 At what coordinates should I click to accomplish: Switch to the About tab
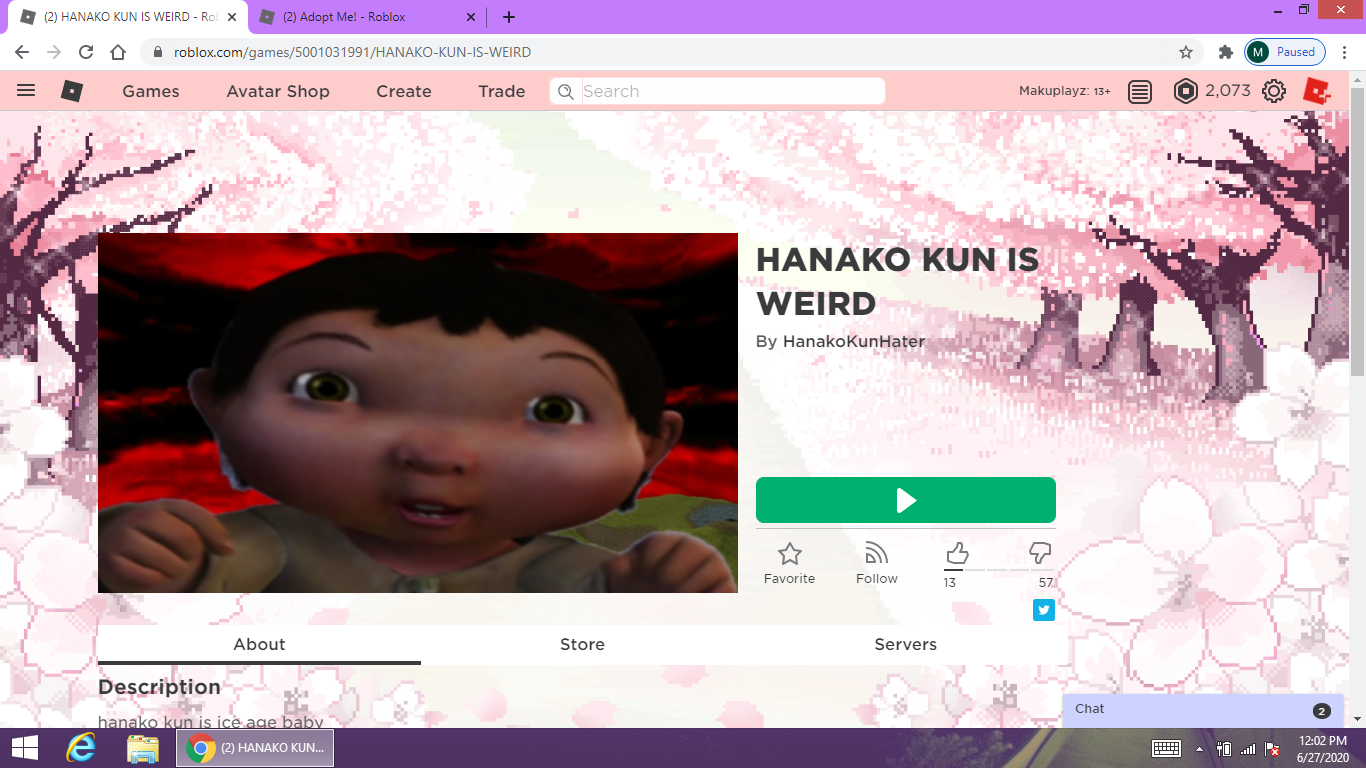point(259,645)
